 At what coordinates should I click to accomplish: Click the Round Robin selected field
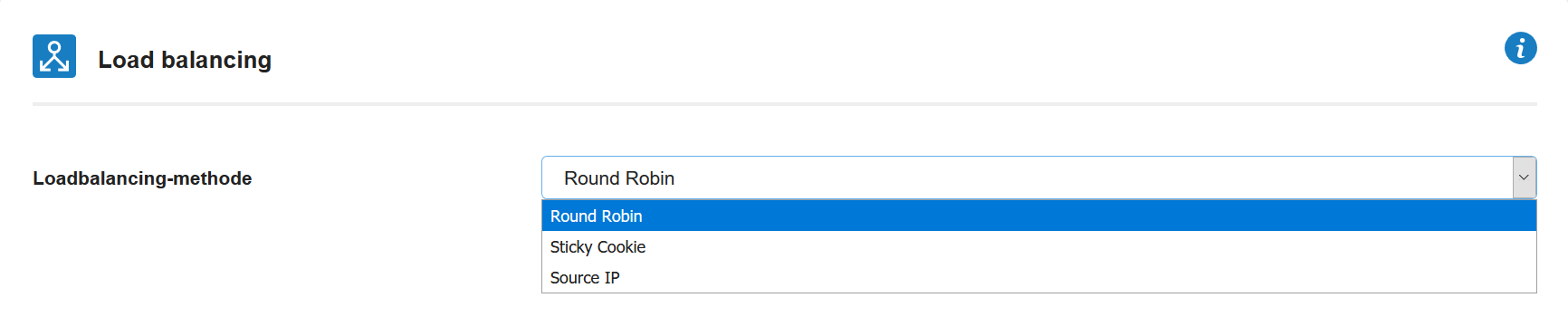coord(1038,178)
